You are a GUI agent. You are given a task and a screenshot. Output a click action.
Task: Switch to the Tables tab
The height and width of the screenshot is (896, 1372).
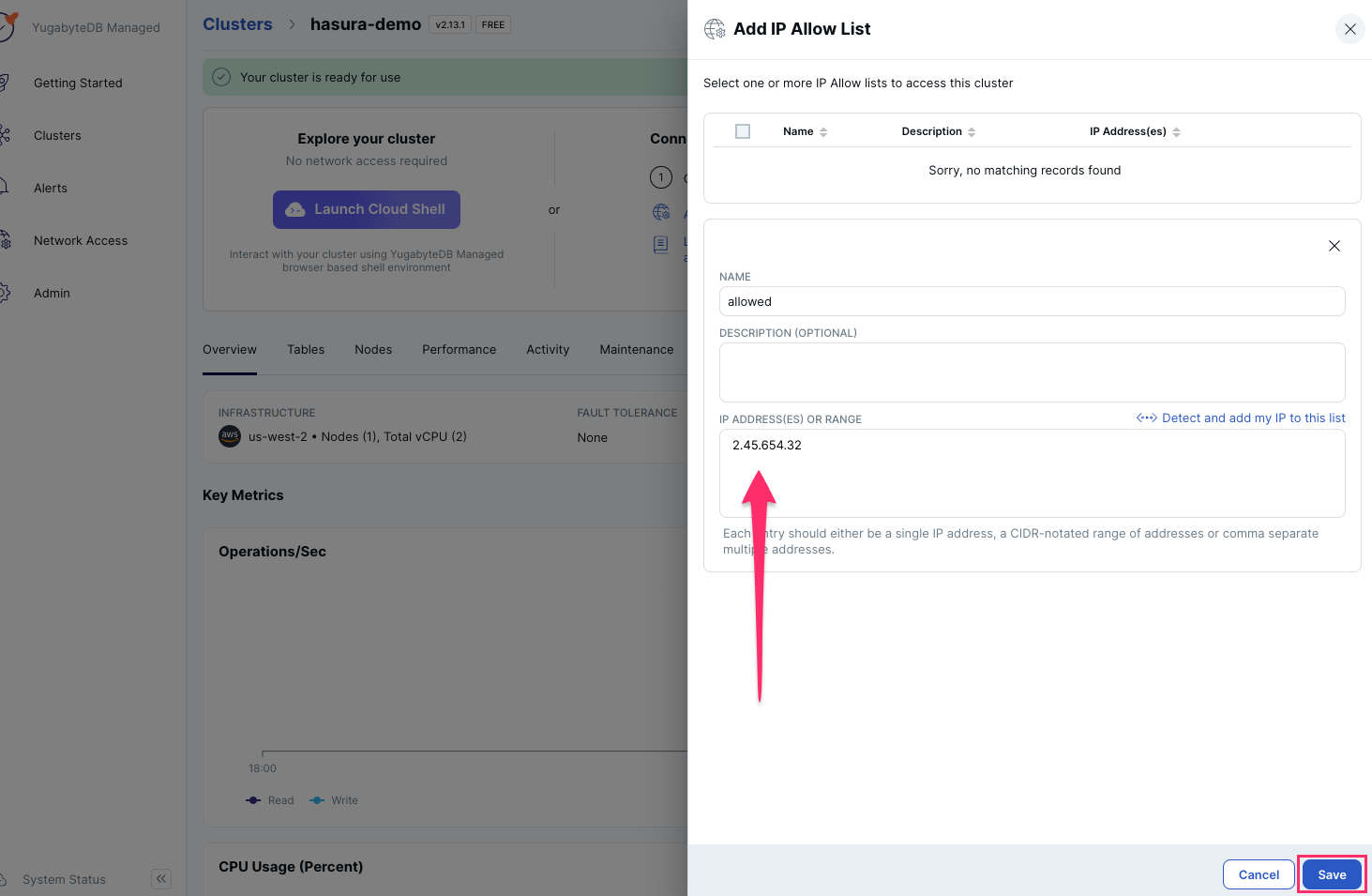pyautogui.click(x=306, y=350)
